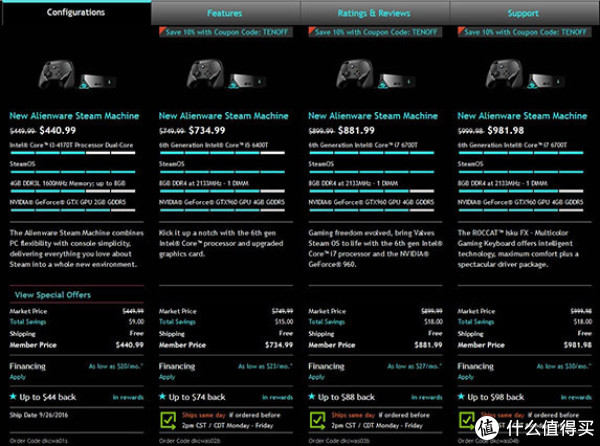Apply for financing on the $881.99 model

point(316,377)
